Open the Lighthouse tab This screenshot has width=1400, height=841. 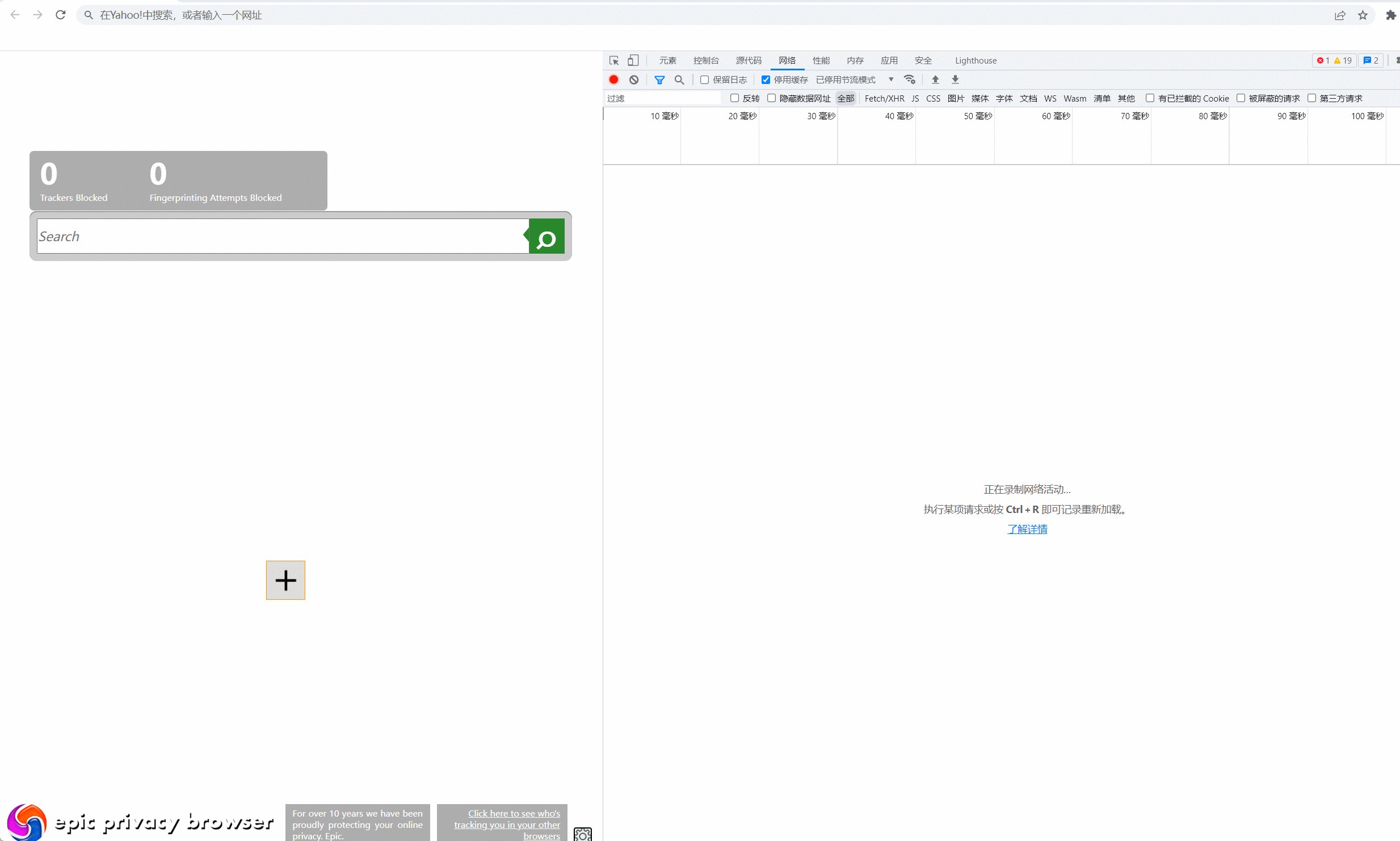(x=975, y=60)
